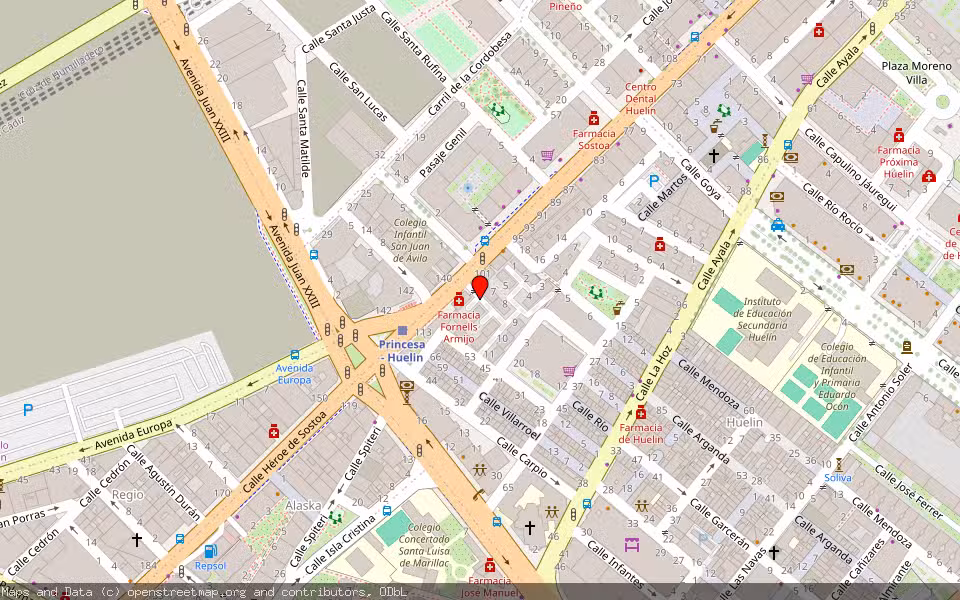This screenshot has height=600, width=960.
Task: Select the pharmacy icon south of Calle Martos
Action: click(x=659, y=245)
